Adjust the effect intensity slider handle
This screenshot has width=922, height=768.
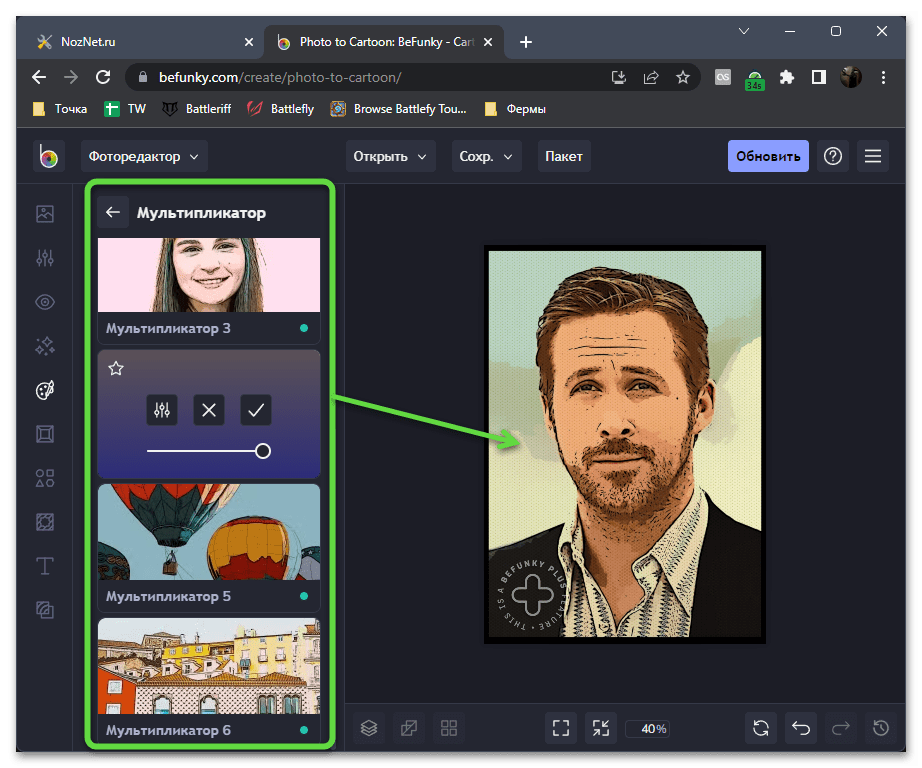263,451
